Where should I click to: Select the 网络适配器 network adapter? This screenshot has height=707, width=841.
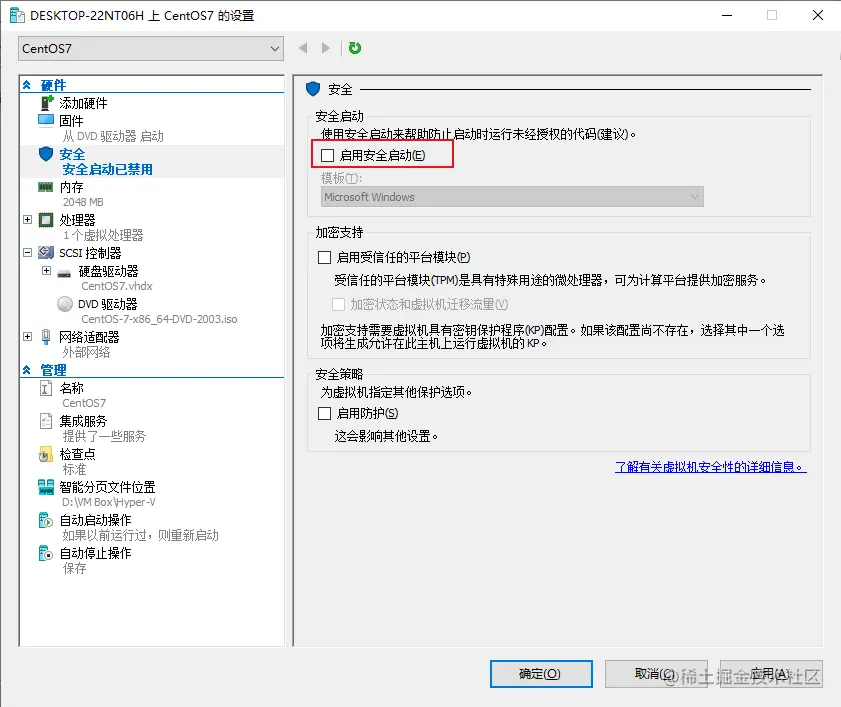[x=90, y=337]
